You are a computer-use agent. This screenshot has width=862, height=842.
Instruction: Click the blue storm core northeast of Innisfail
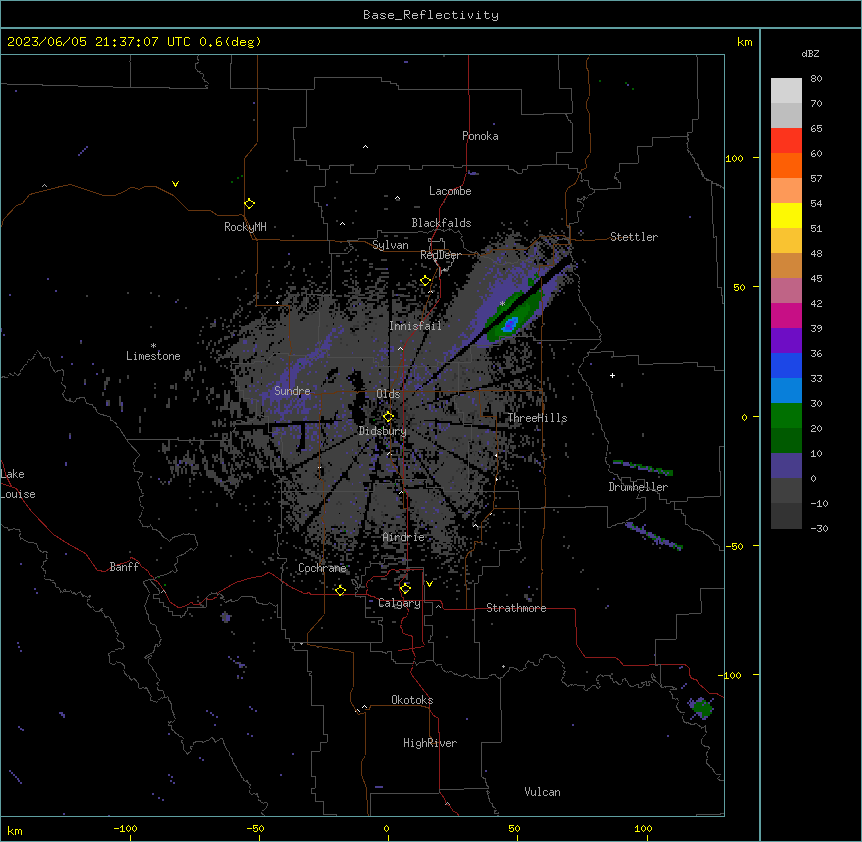point(510,325)
